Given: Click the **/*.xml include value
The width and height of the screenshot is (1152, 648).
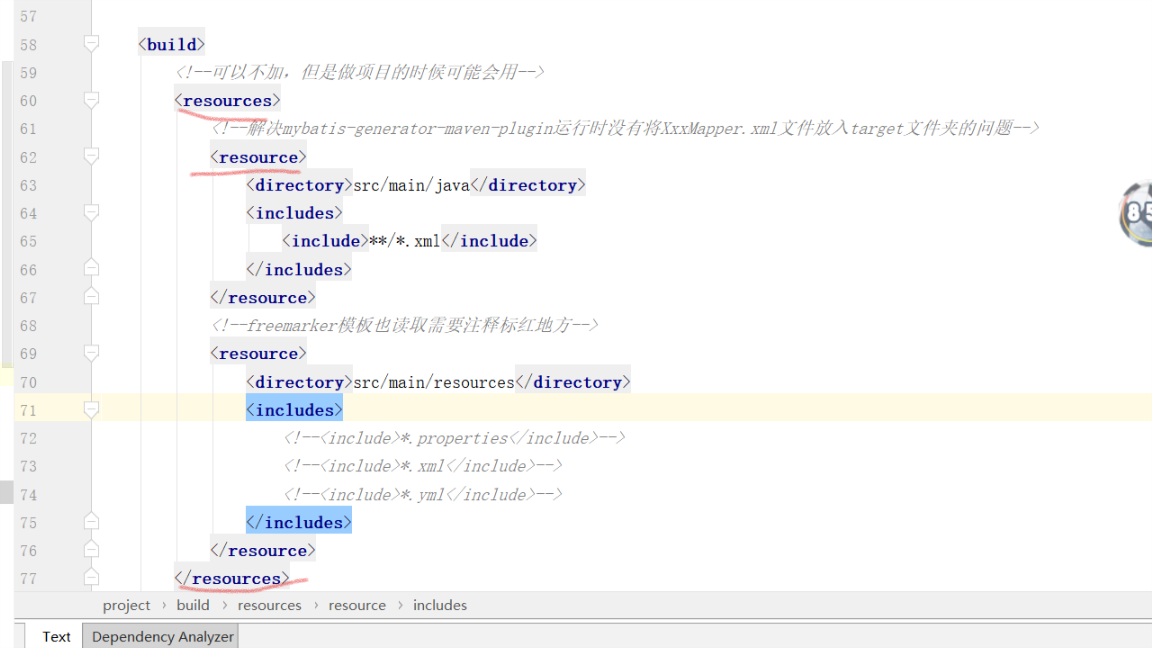Looking at the screenshot, I should [404, 241].
